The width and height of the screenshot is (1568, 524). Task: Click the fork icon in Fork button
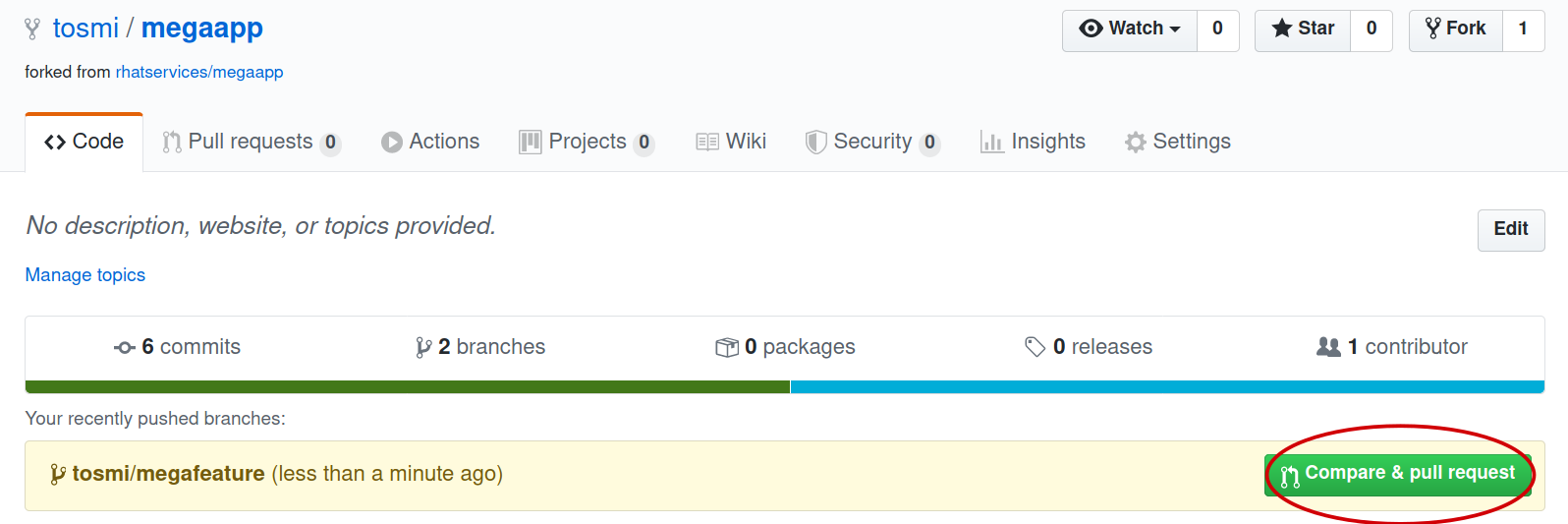(1433, 29)
